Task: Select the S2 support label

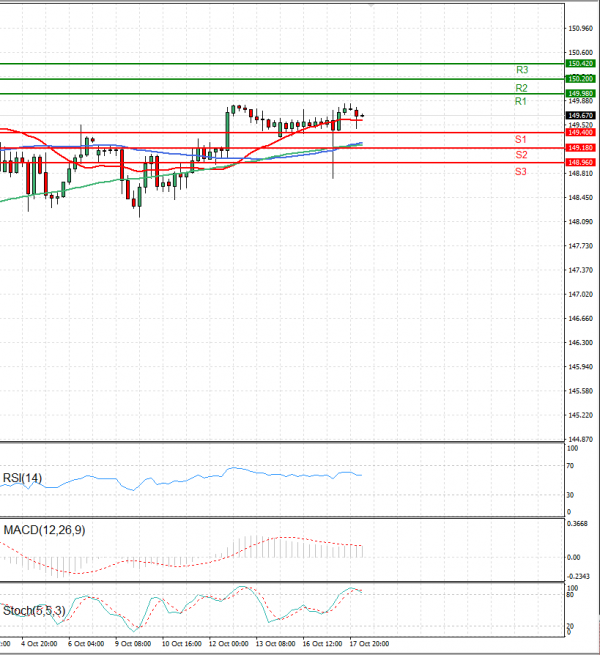Action: [x=521, y=155]
